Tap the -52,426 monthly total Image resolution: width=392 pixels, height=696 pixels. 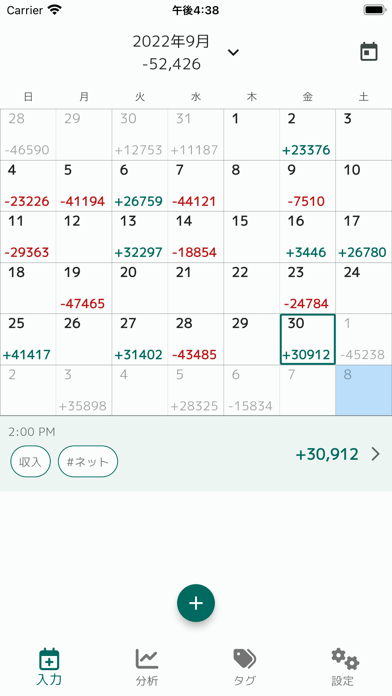[171, 64]
